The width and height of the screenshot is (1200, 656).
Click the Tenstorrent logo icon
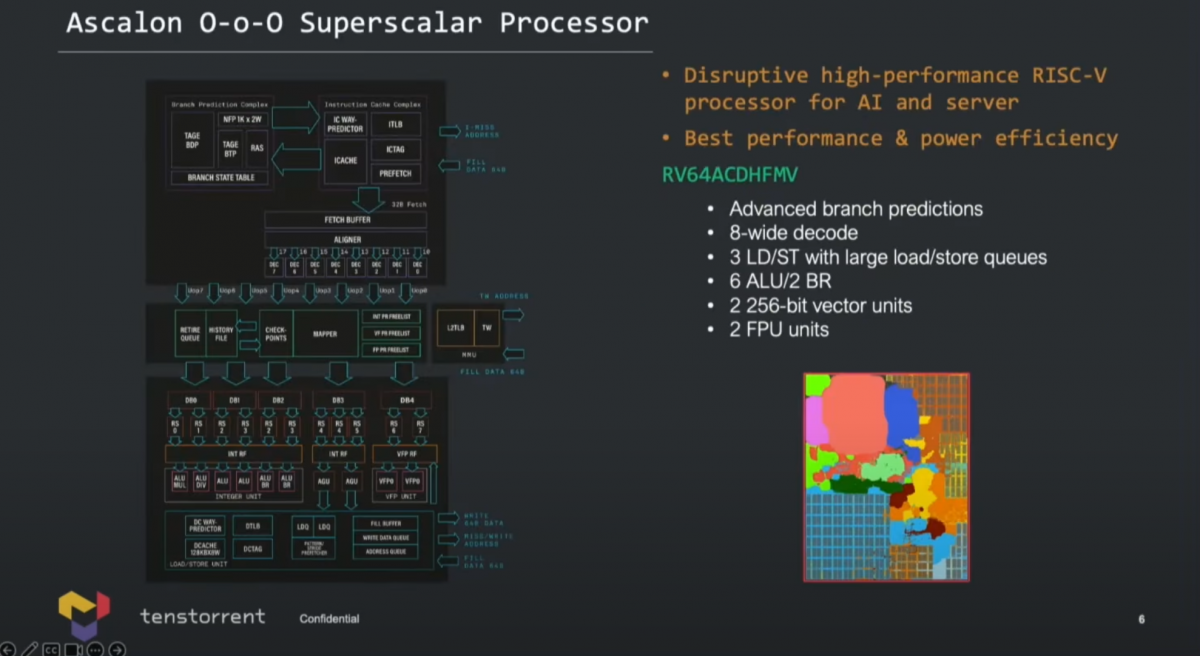click(x=84, y=614)
